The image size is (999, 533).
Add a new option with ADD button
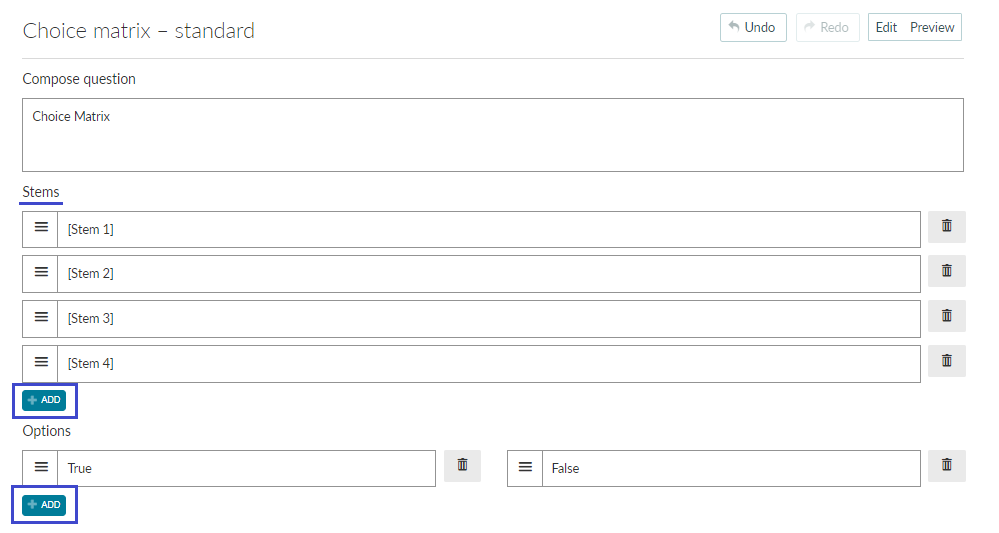click(x=44, y=505)
